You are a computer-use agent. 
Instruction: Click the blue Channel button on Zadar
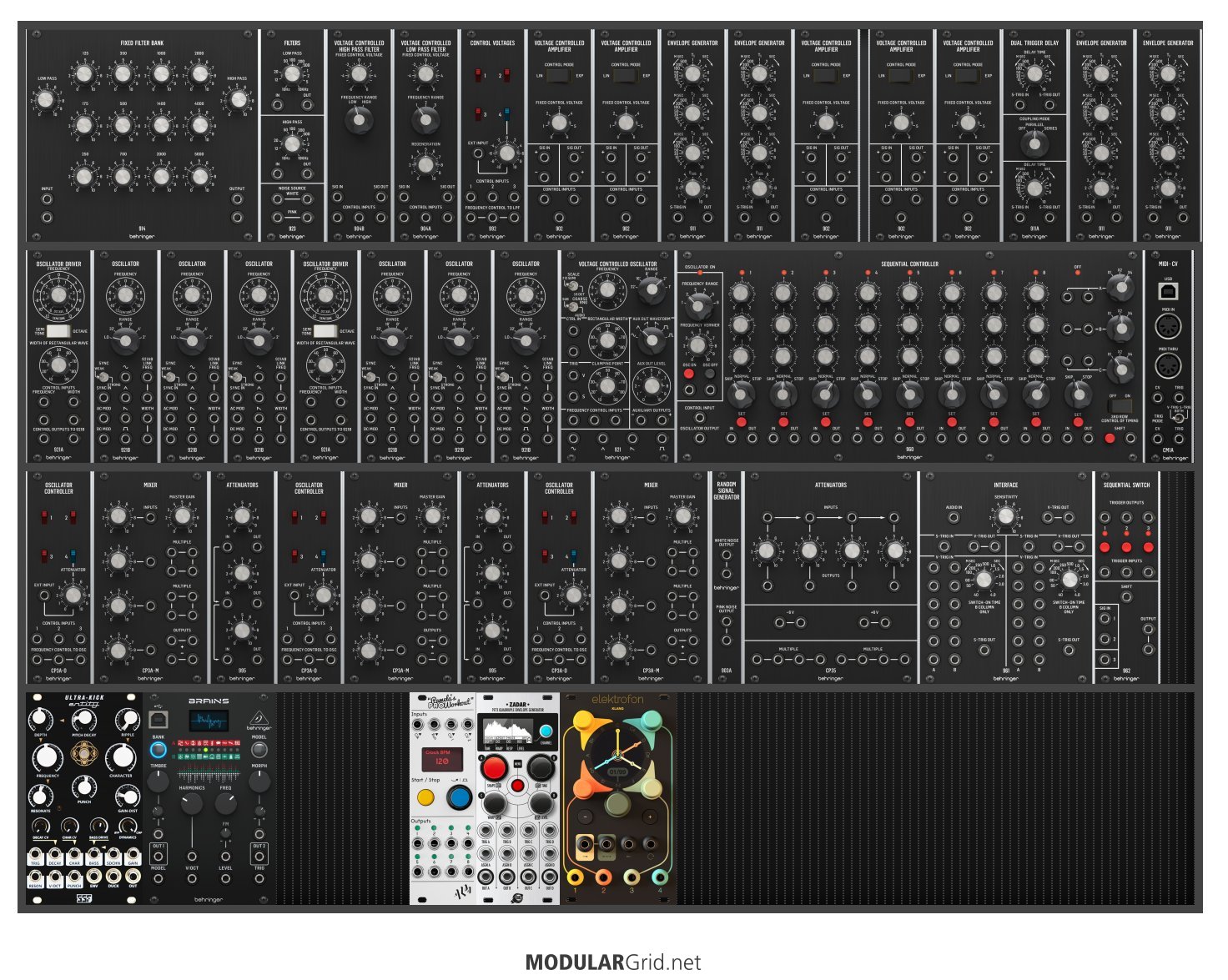tap(546, 731)
